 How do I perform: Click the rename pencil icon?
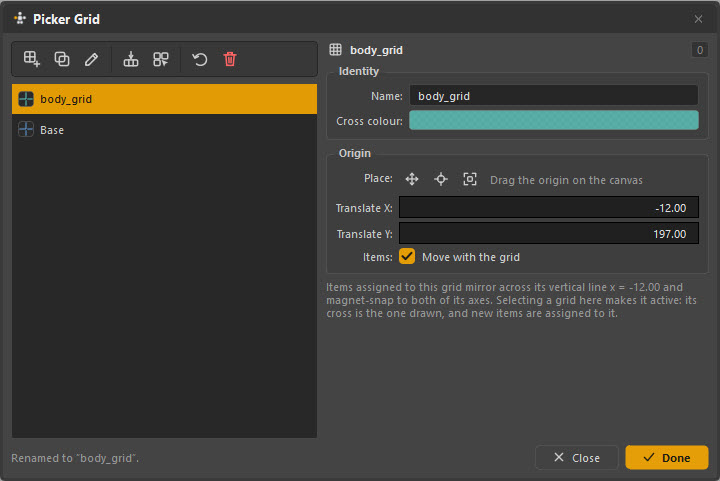point(91,59)
